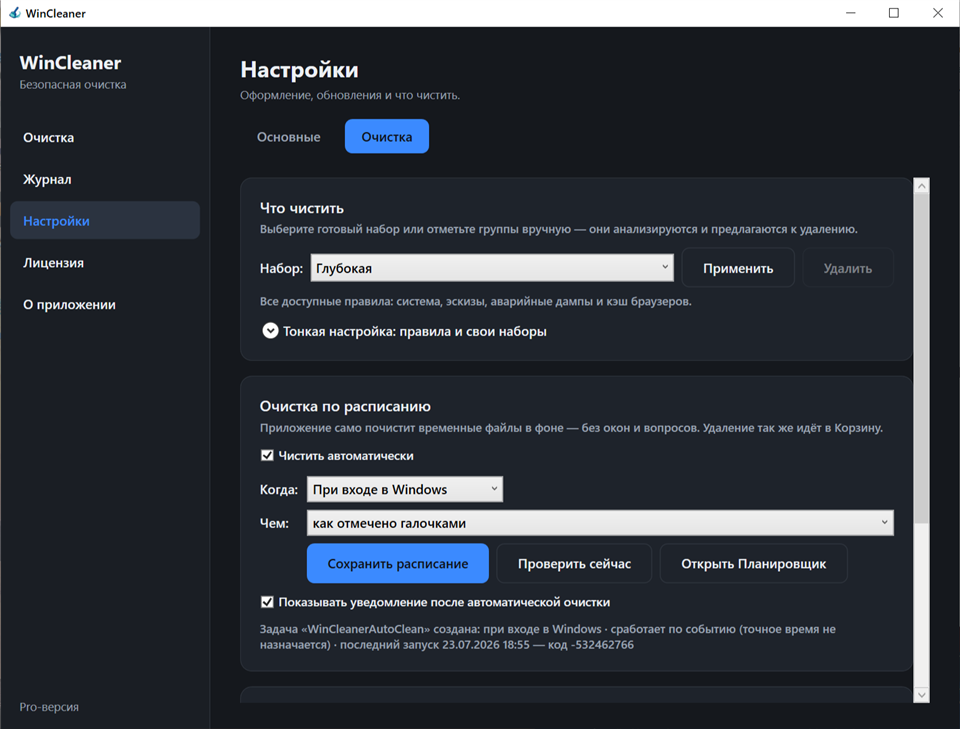
Task: Click the Что чистить heading
Action: tap(302, 208)
